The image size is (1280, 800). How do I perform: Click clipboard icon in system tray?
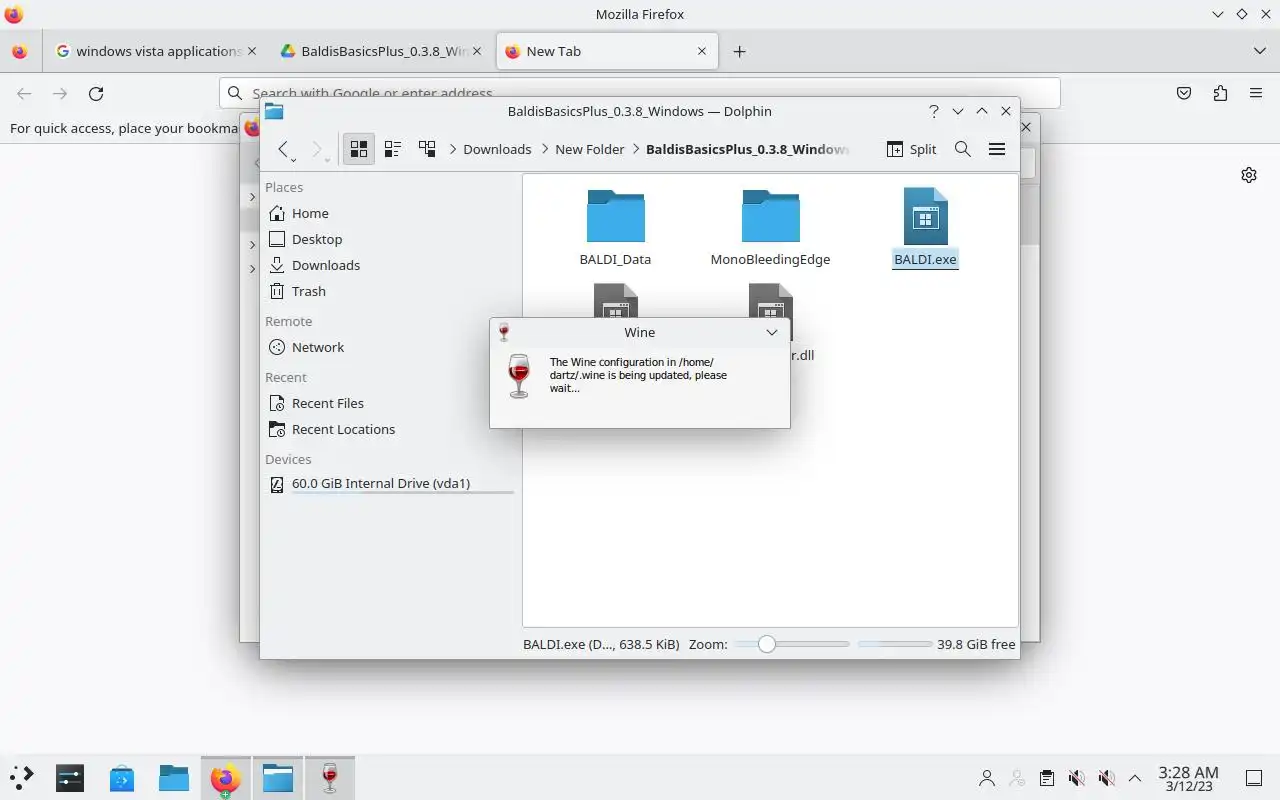(1046, 777)
